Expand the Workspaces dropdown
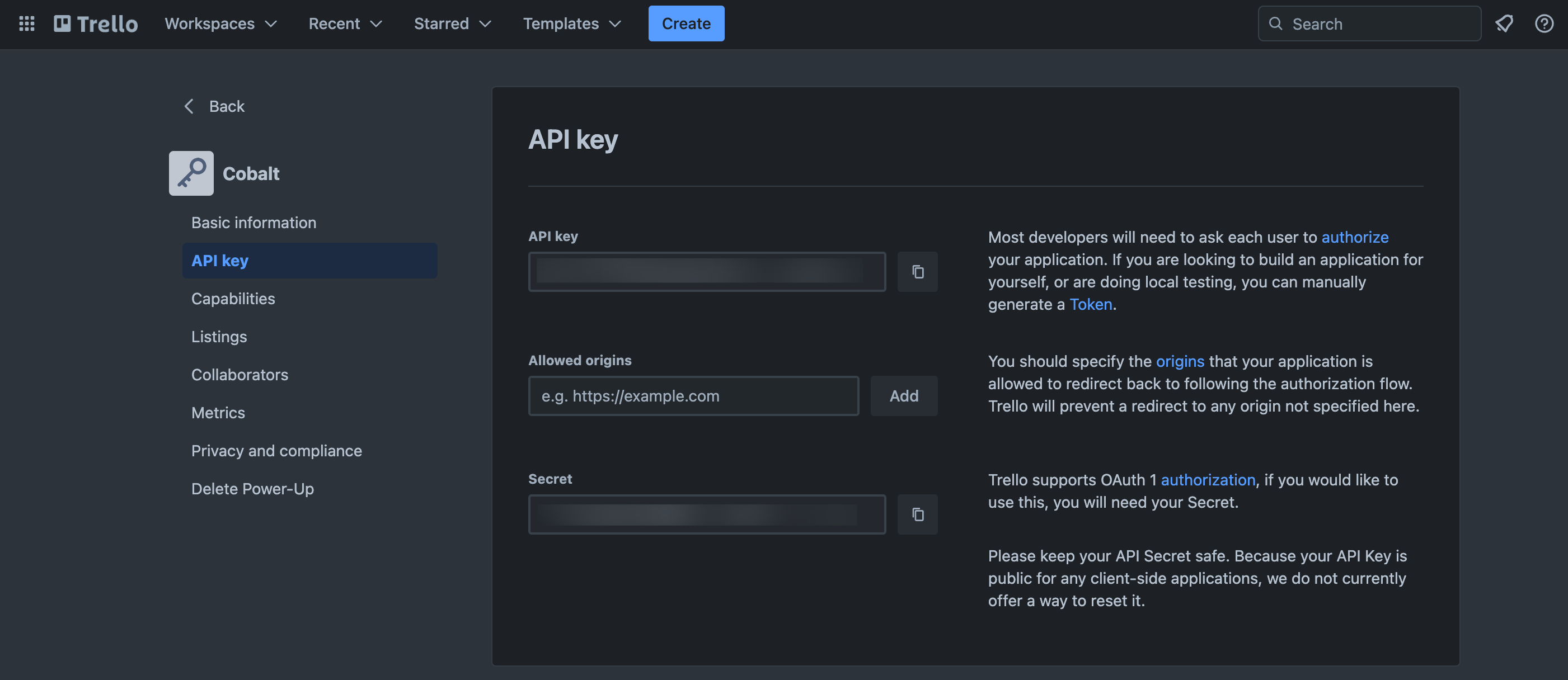The width and height of the screenshot is (1568, 680). click(220, 23)
